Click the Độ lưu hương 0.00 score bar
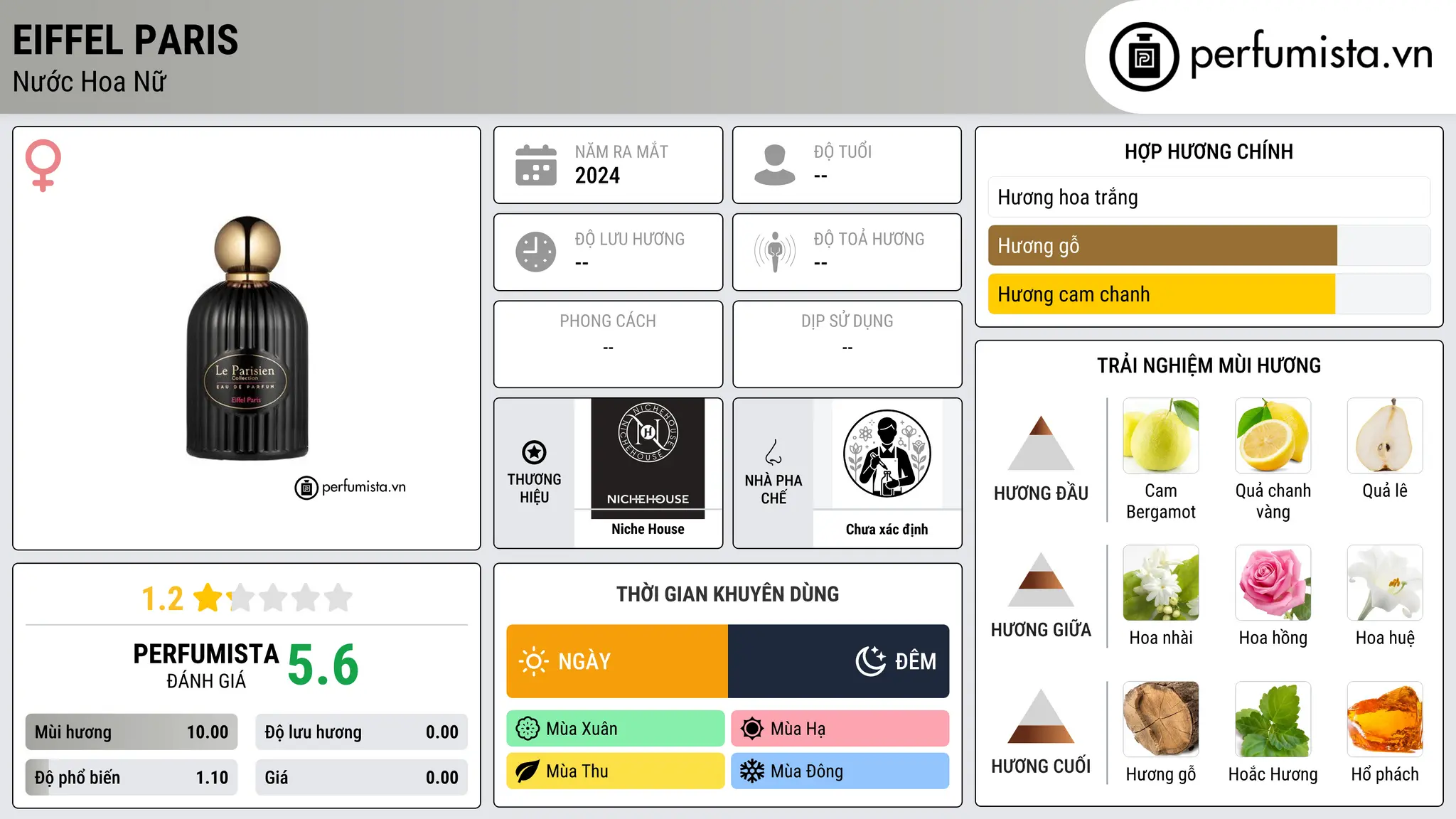This screenshot has width=1456, height=819. tap(362, 732)
